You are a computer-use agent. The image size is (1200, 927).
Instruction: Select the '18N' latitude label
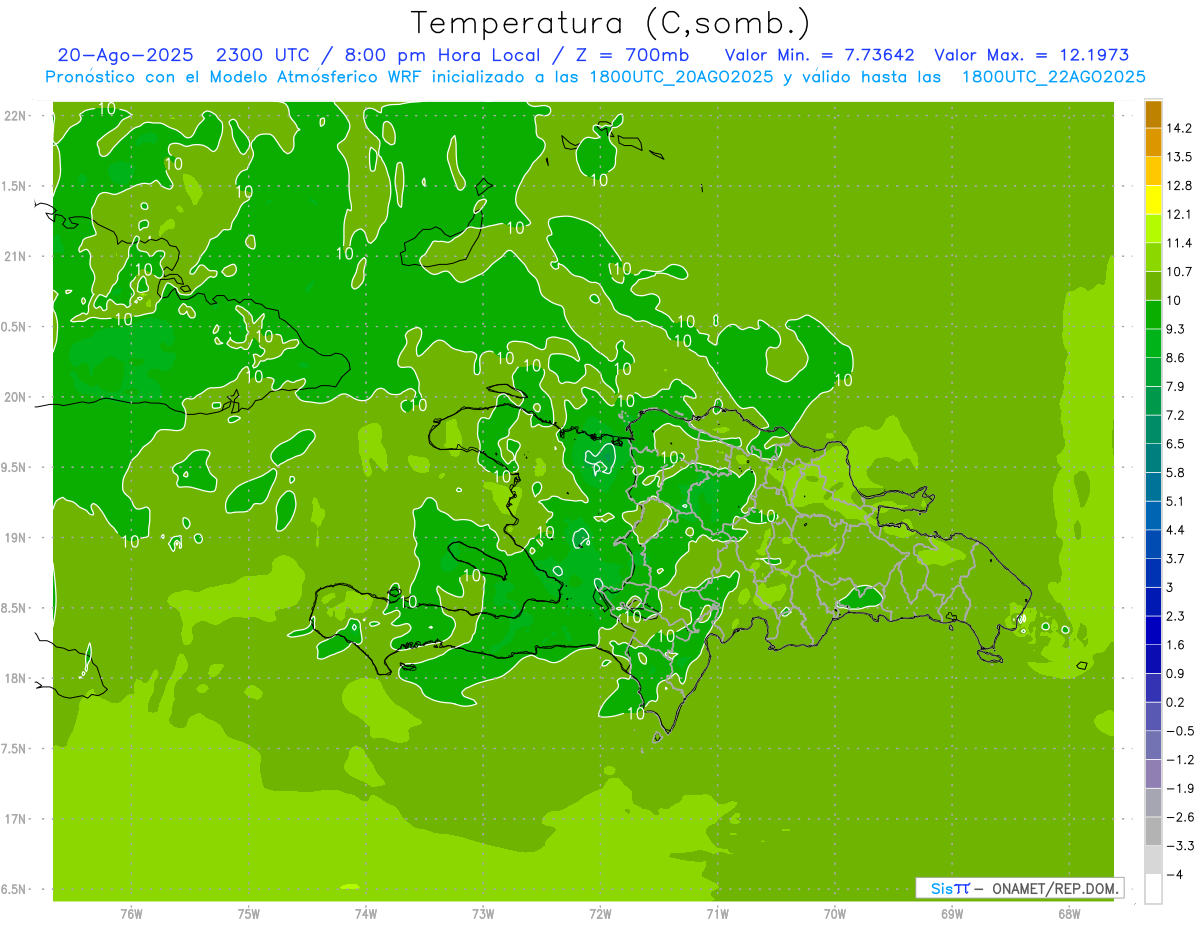[x=14, y=678]
